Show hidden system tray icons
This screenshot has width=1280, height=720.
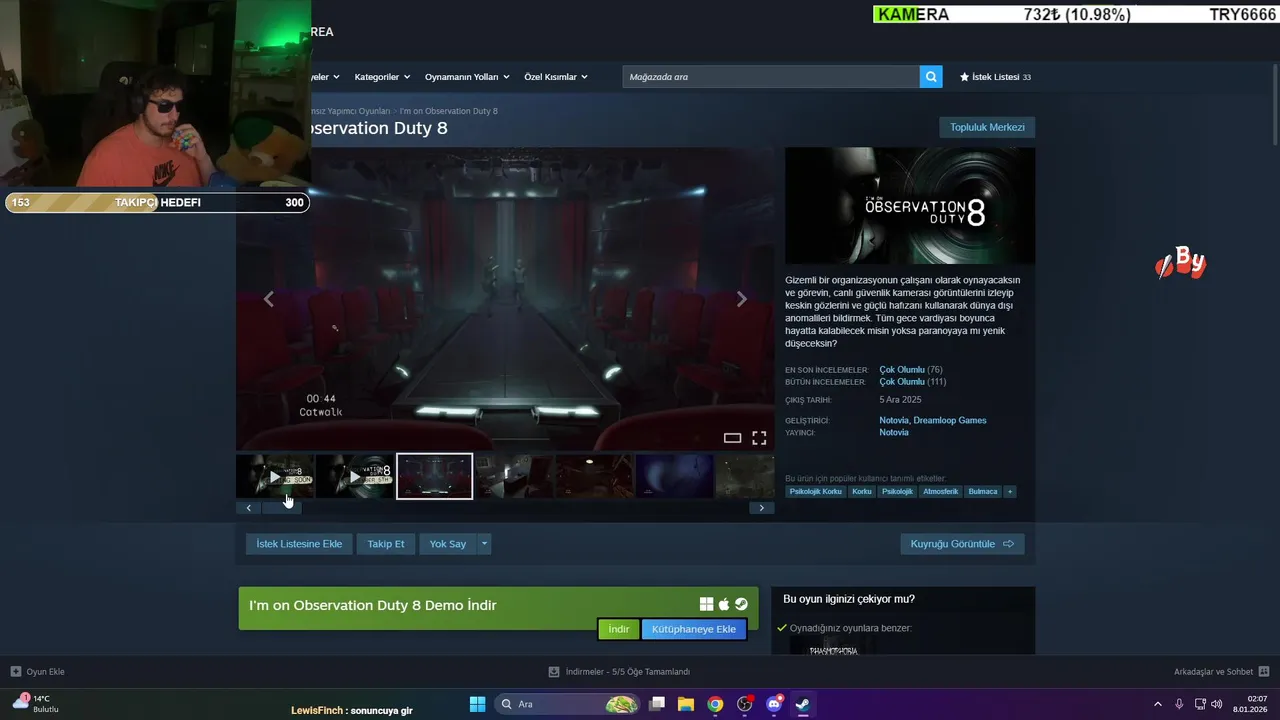click(x=1158, y=704)
